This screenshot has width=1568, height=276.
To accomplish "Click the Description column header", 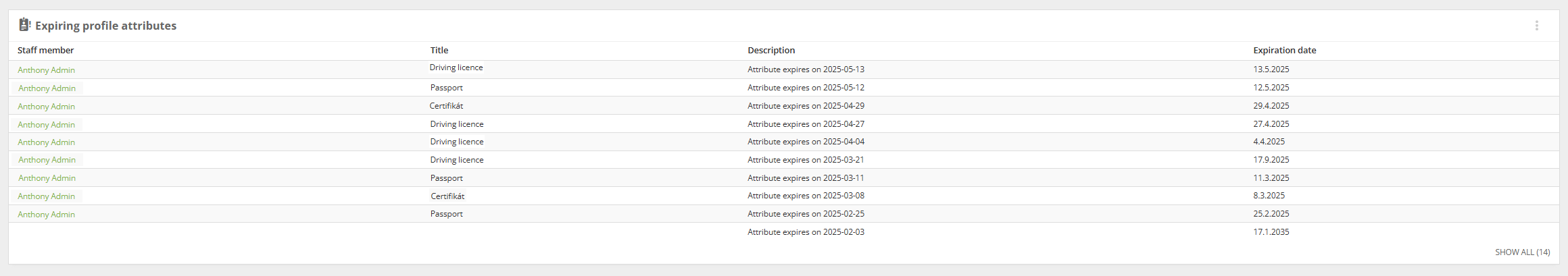I will [771, 51].
